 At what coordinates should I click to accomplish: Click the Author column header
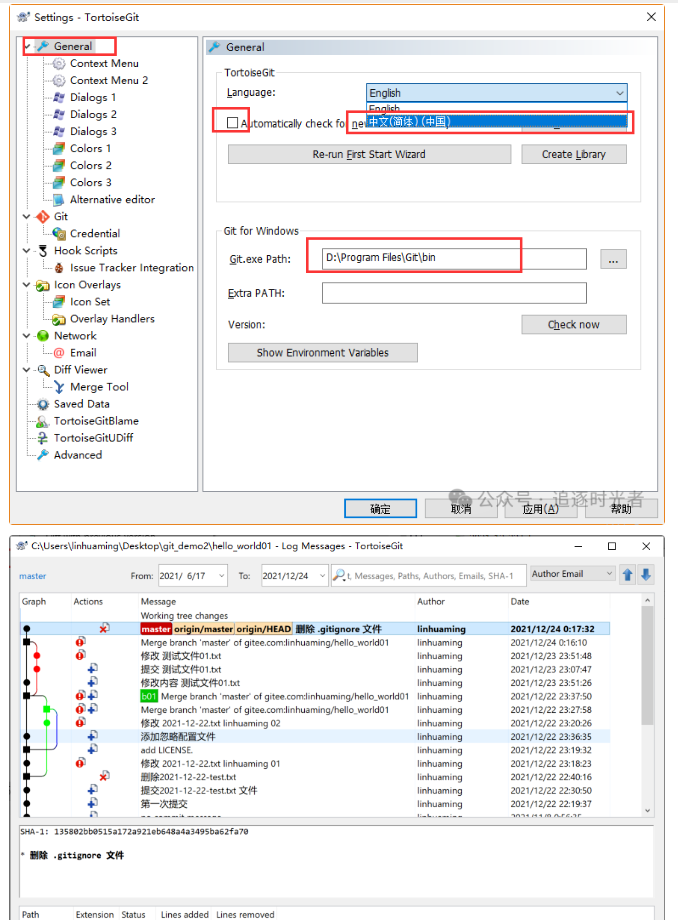pos(431,601)
